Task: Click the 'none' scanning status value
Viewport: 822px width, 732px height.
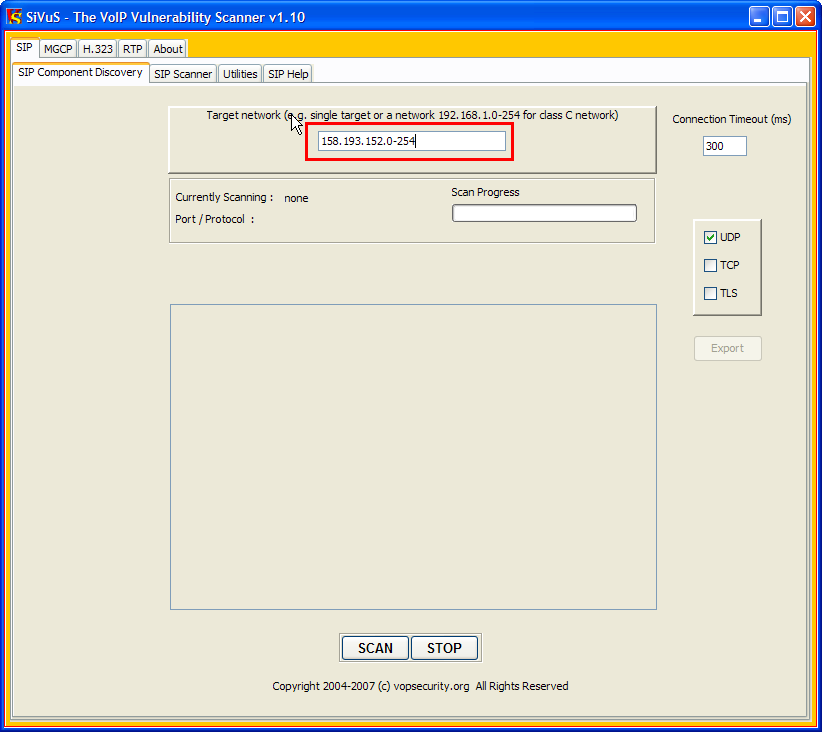Action: 296,198
